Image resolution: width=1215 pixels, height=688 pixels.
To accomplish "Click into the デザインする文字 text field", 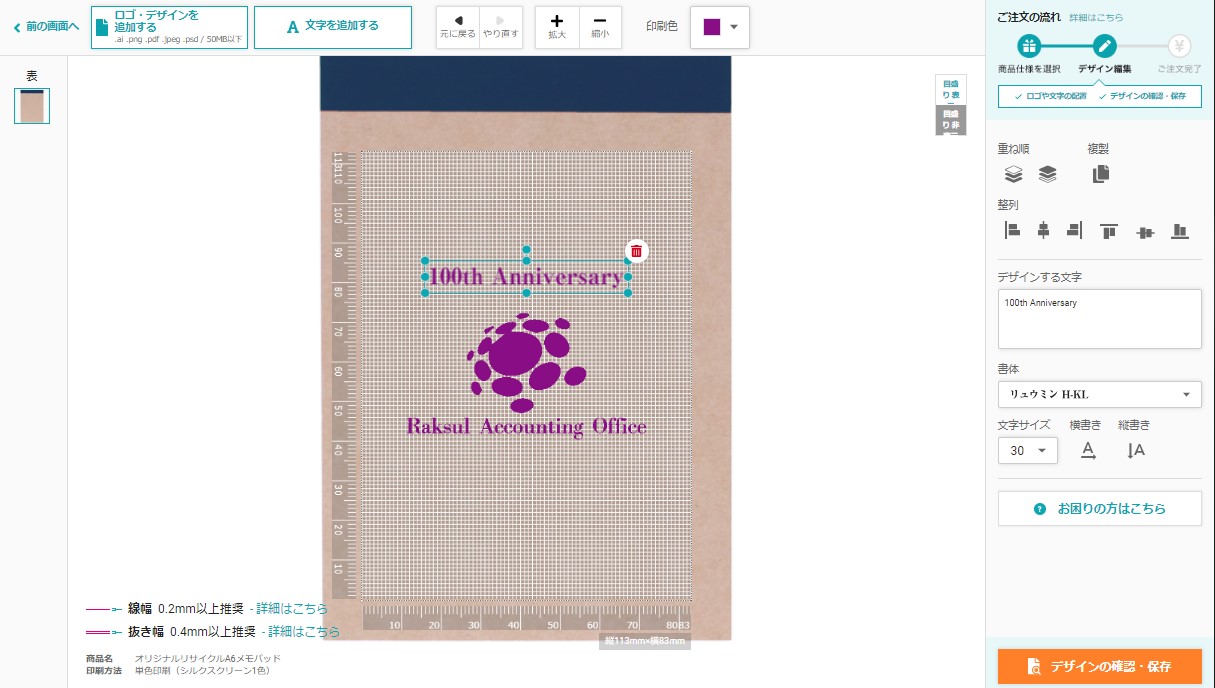I will pos(1100,319).
